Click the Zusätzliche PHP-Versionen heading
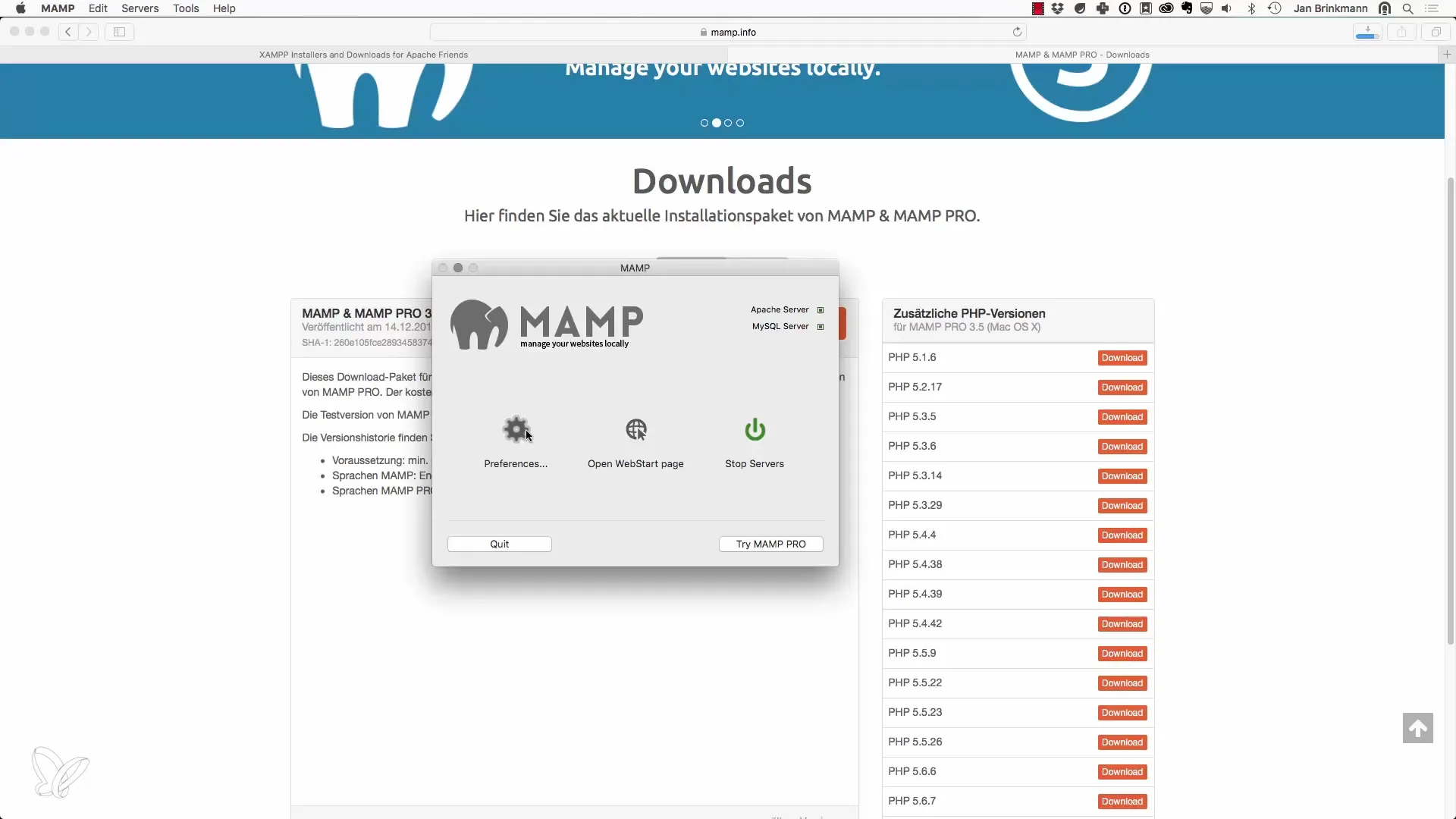Viewport: 1456px width, 819px height. pos(969,313)
